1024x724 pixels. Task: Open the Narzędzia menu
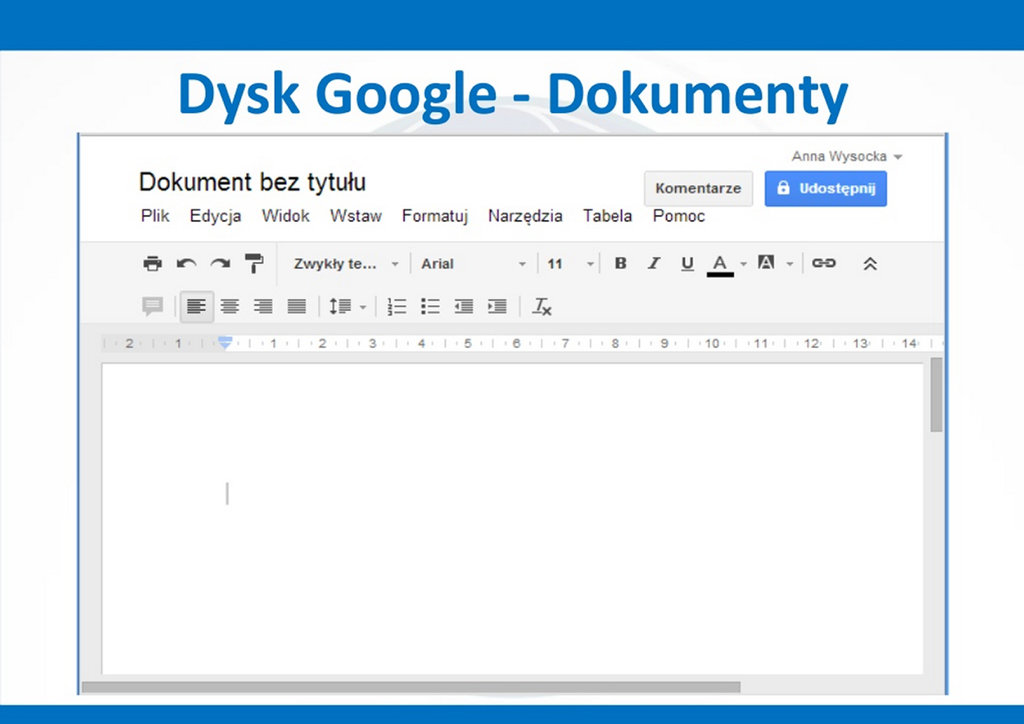tap(525, 216)
